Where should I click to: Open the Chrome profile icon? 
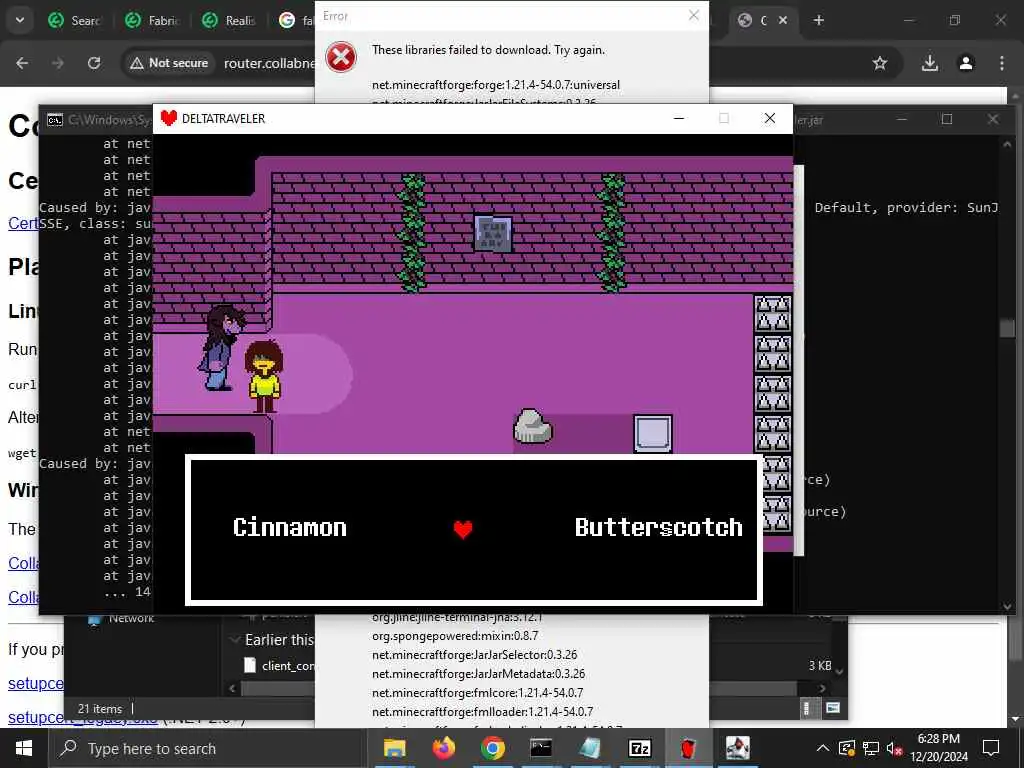pyautogui.click(x=966, y=63)
